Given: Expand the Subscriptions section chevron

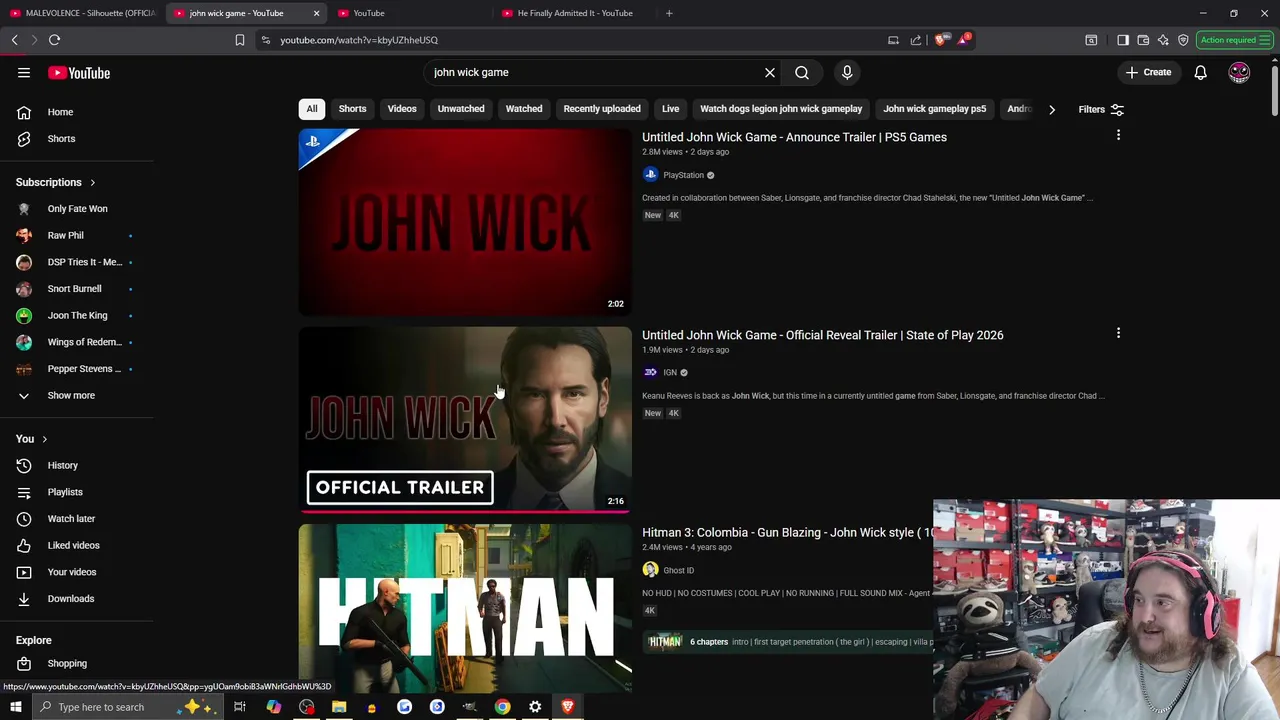Looking at the screenshot, I should tap(92, 183).
